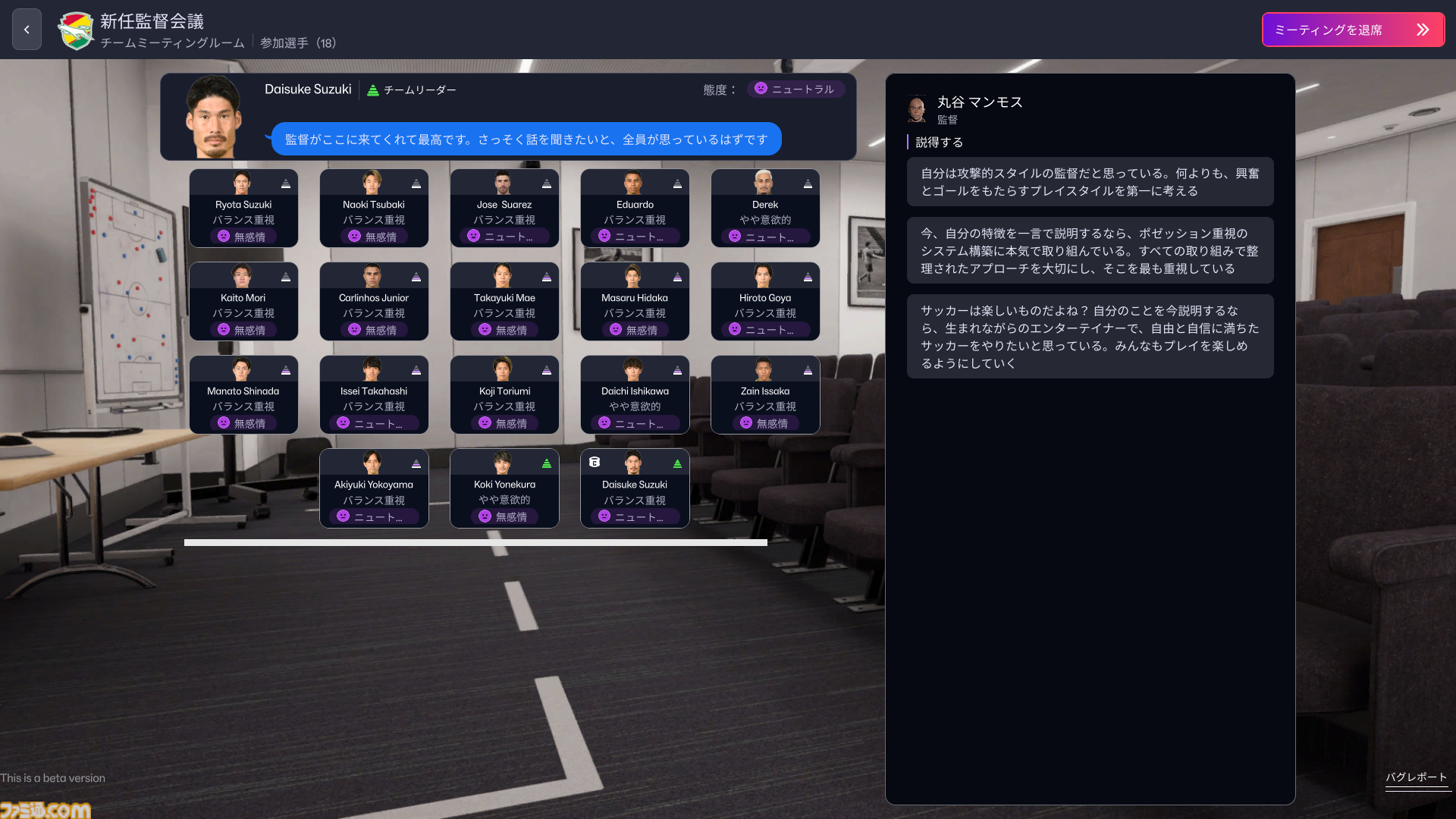Image resolution: width=1456 pixels, height=819 pixels.
Task: Click Daisuke Suzuki's speaker portrait
Action: point(213,117)
